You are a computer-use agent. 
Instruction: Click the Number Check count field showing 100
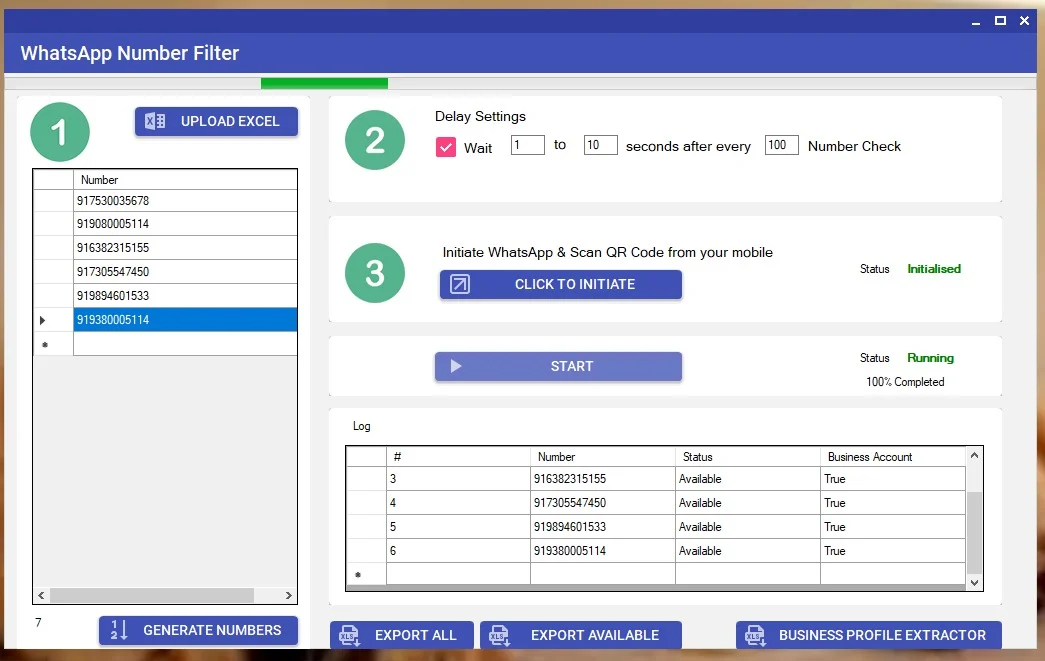pos(781,146)
